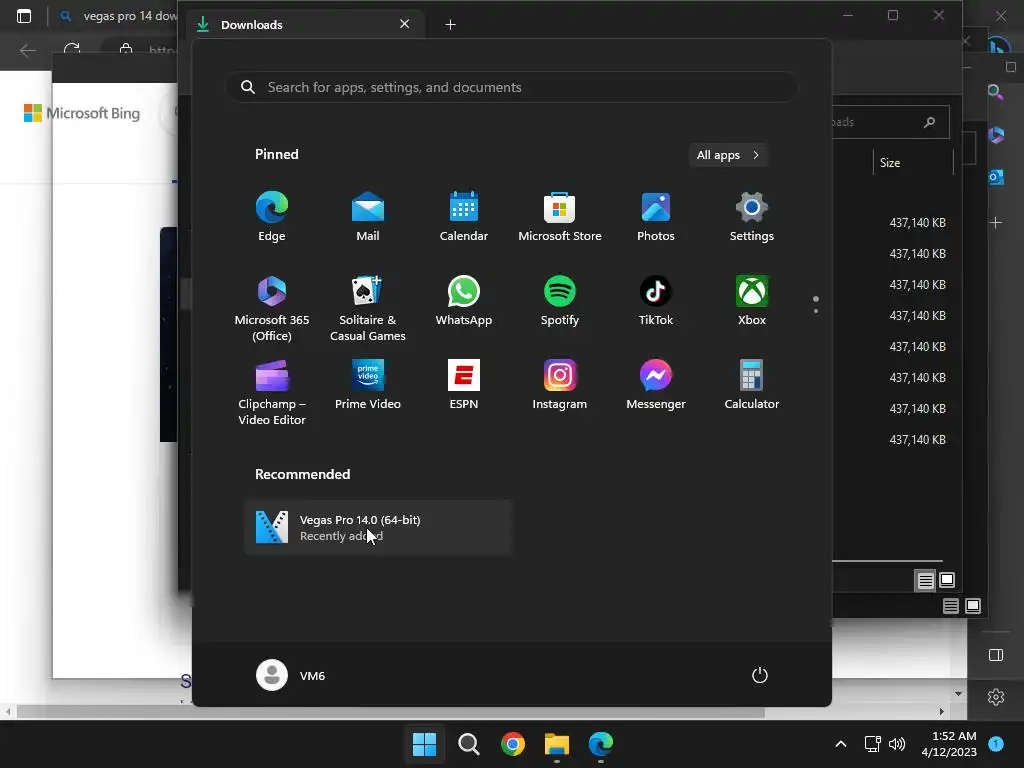Image resolution: width=1024 pixels, height=768 pixels.
Task: Click the Edge horizontal scrollbar
Action: coord(391,712)
